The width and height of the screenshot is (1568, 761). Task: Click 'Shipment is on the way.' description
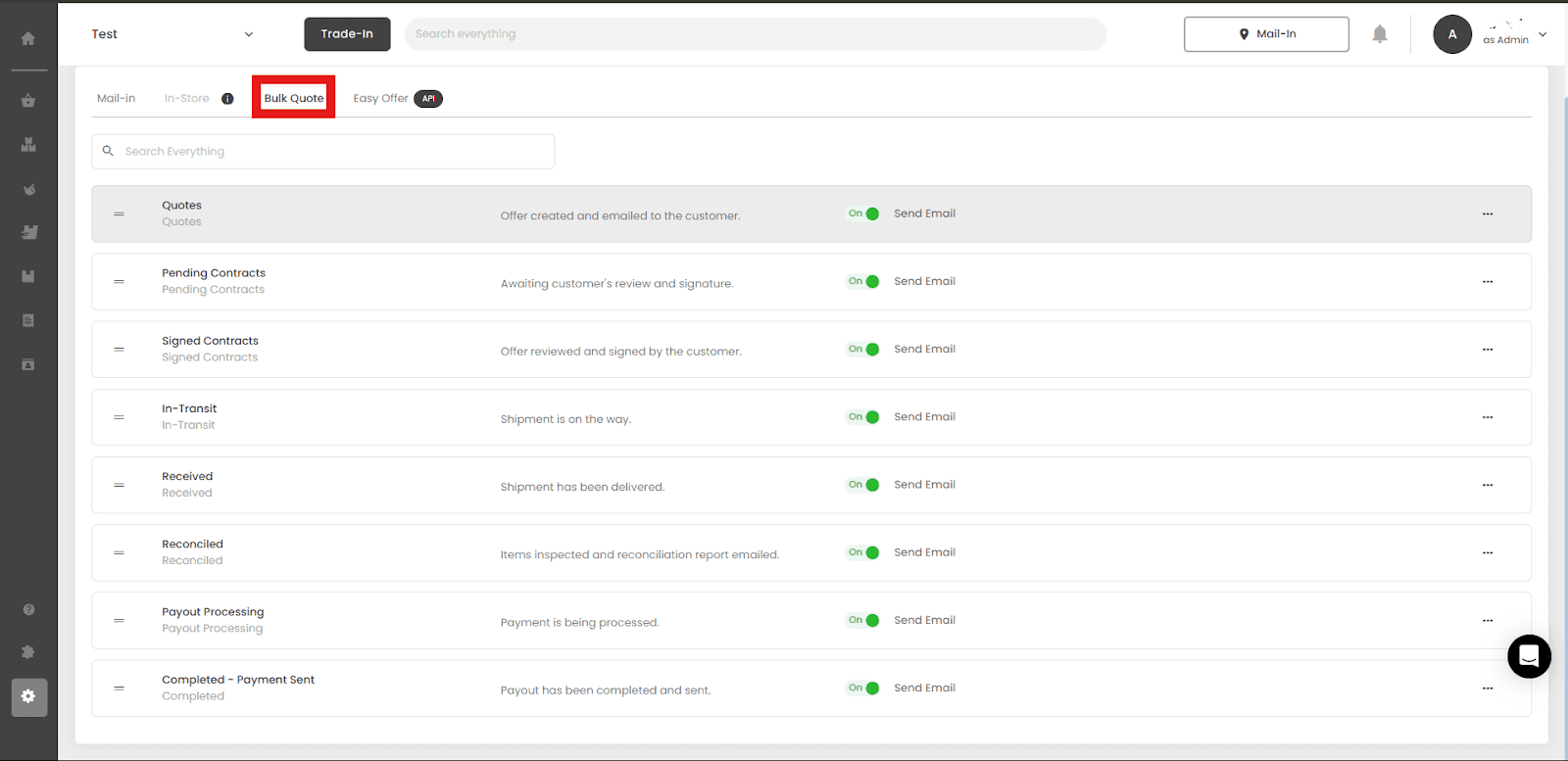click(x=566, y=419)
